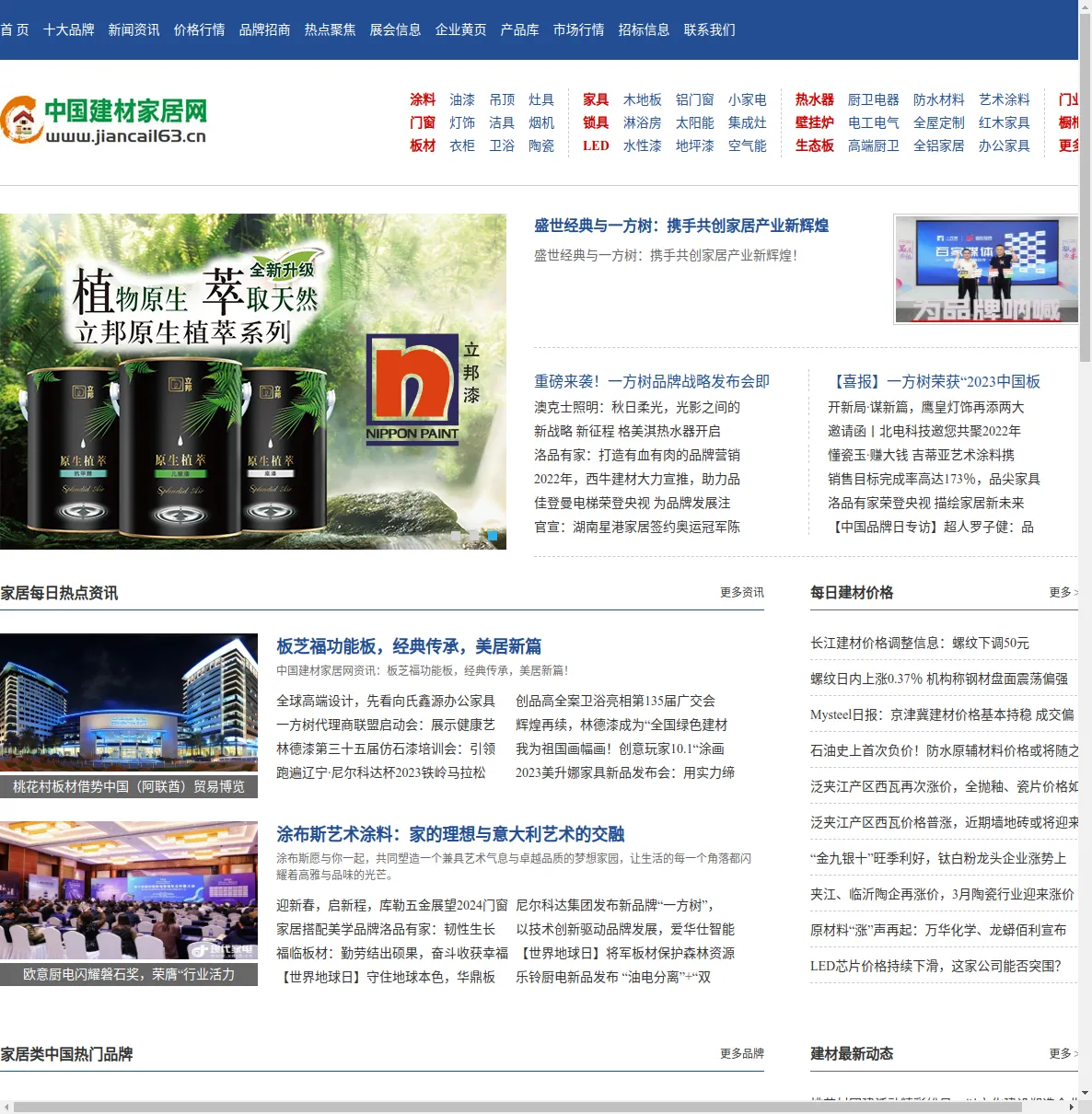This screenshot has height=1114, width=1092.
Task: Open the 十大品牌 menu item
Action: [69, 29]
